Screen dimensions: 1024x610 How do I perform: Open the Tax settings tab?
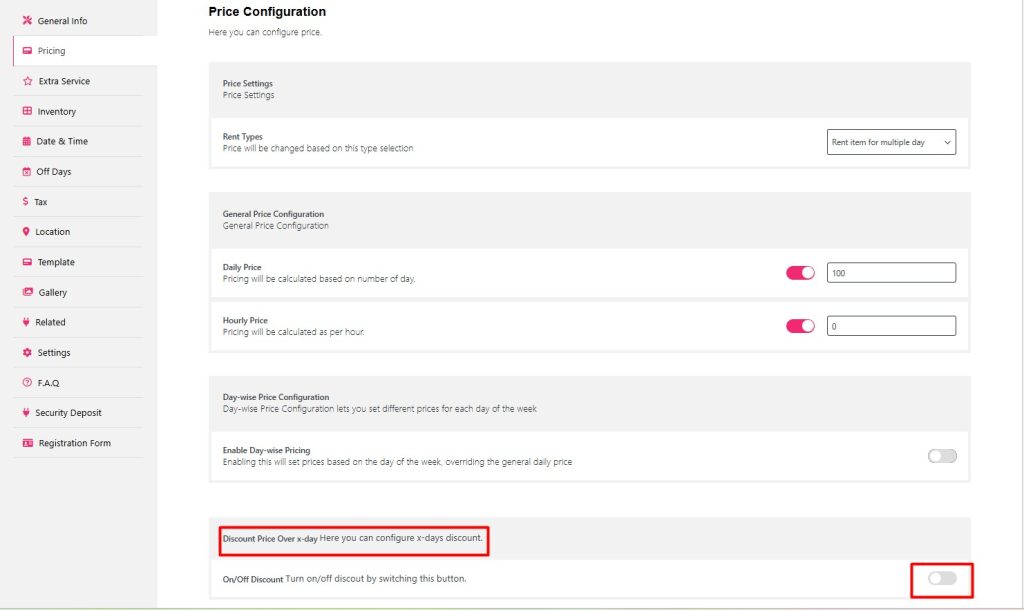(41, 202)
